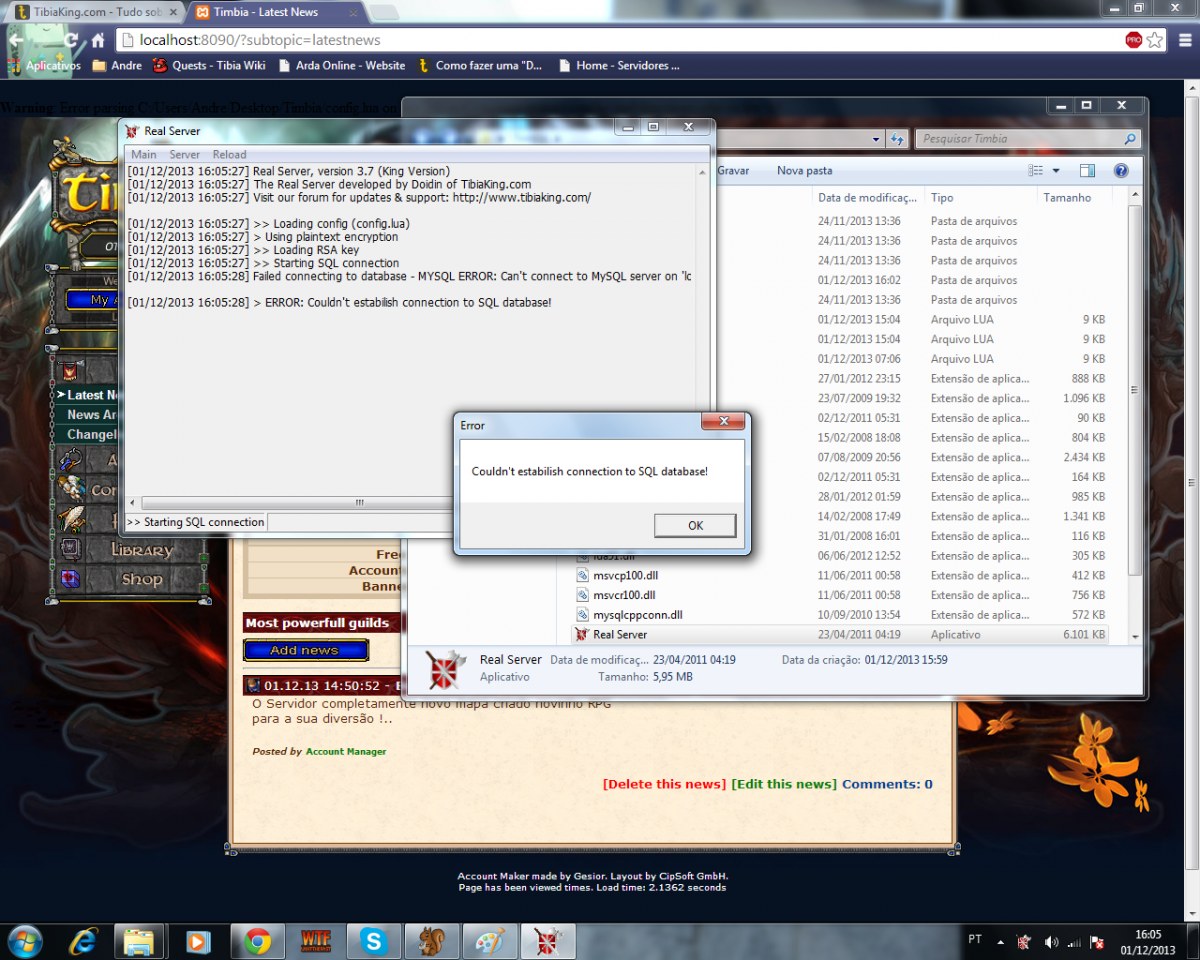Click the Explorer scroll-down arrow
This screenshot has height=960, width=1200.
click(x=1135, y=636)
